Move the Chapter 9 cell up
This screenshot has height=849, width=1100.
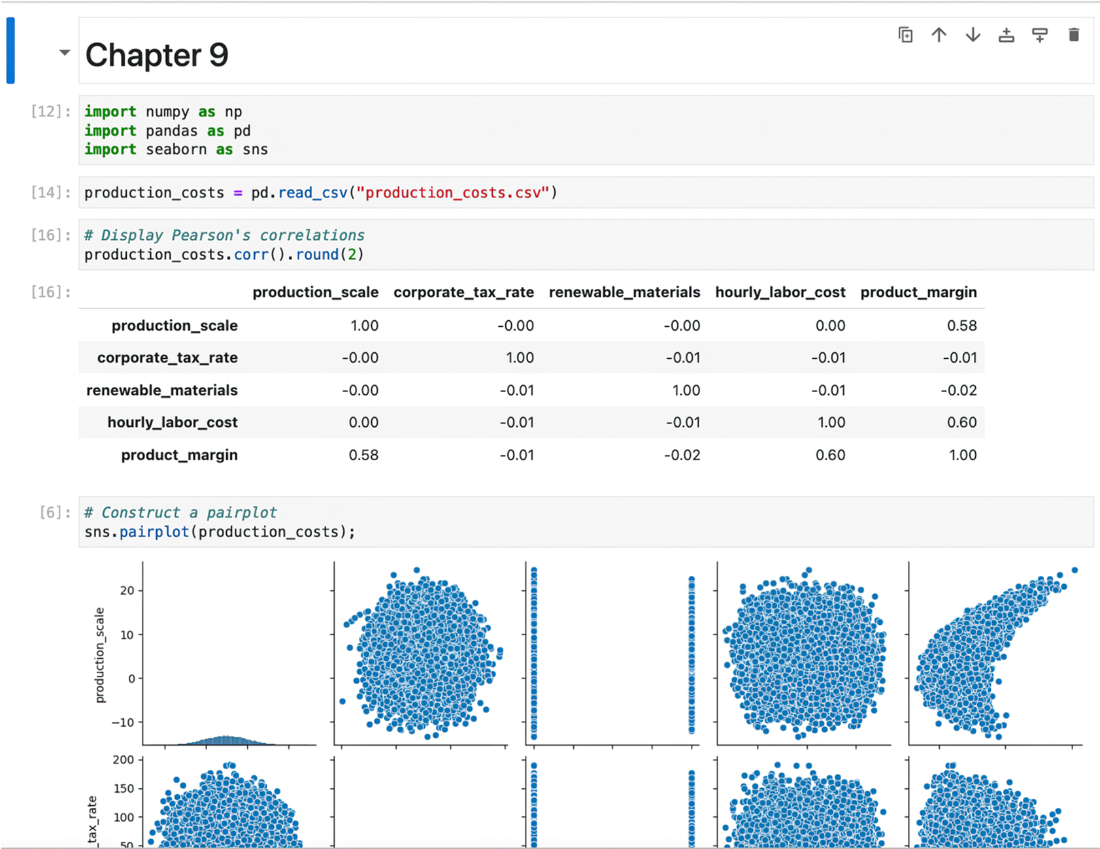tap(939, 35)
